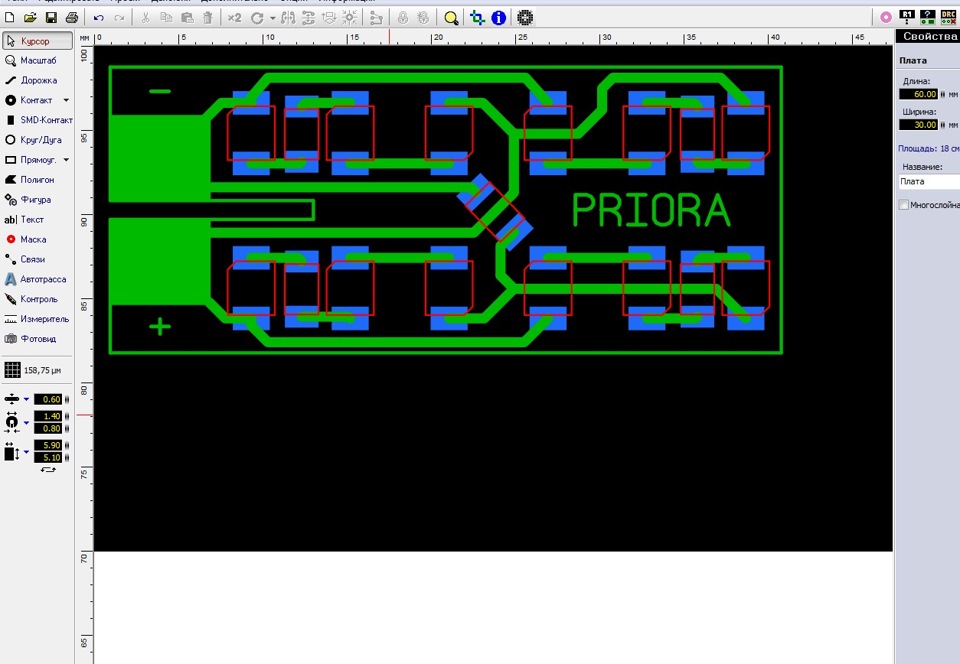Screen dimensions: 960x664
Task: Click the pad outer diameter field 1.40
Action: pyautogui.click(x=48, y=416)
